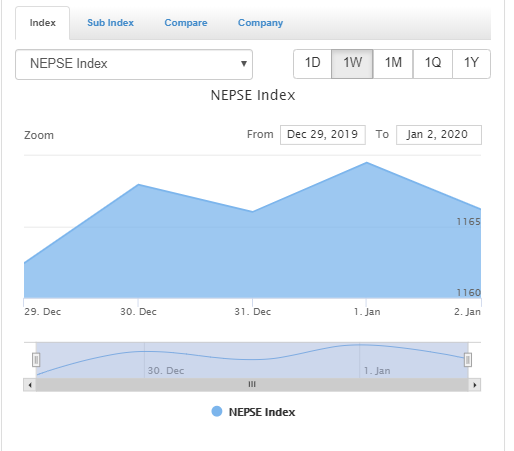This screenshot has height=451, width=514.
Task: Open the Compare tab
Action: point(186,23)
